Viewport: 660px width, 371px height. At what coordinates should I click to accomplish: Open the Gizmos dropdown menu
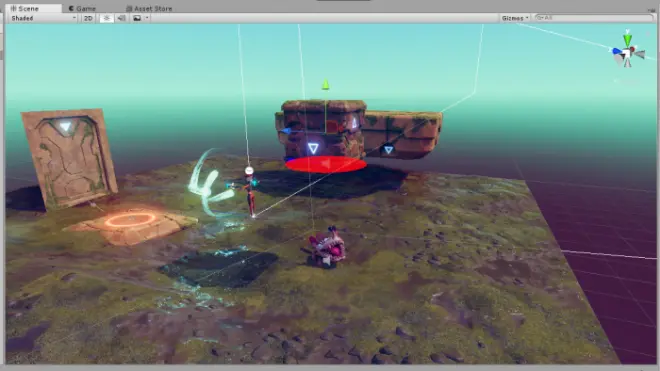point(514,18)
